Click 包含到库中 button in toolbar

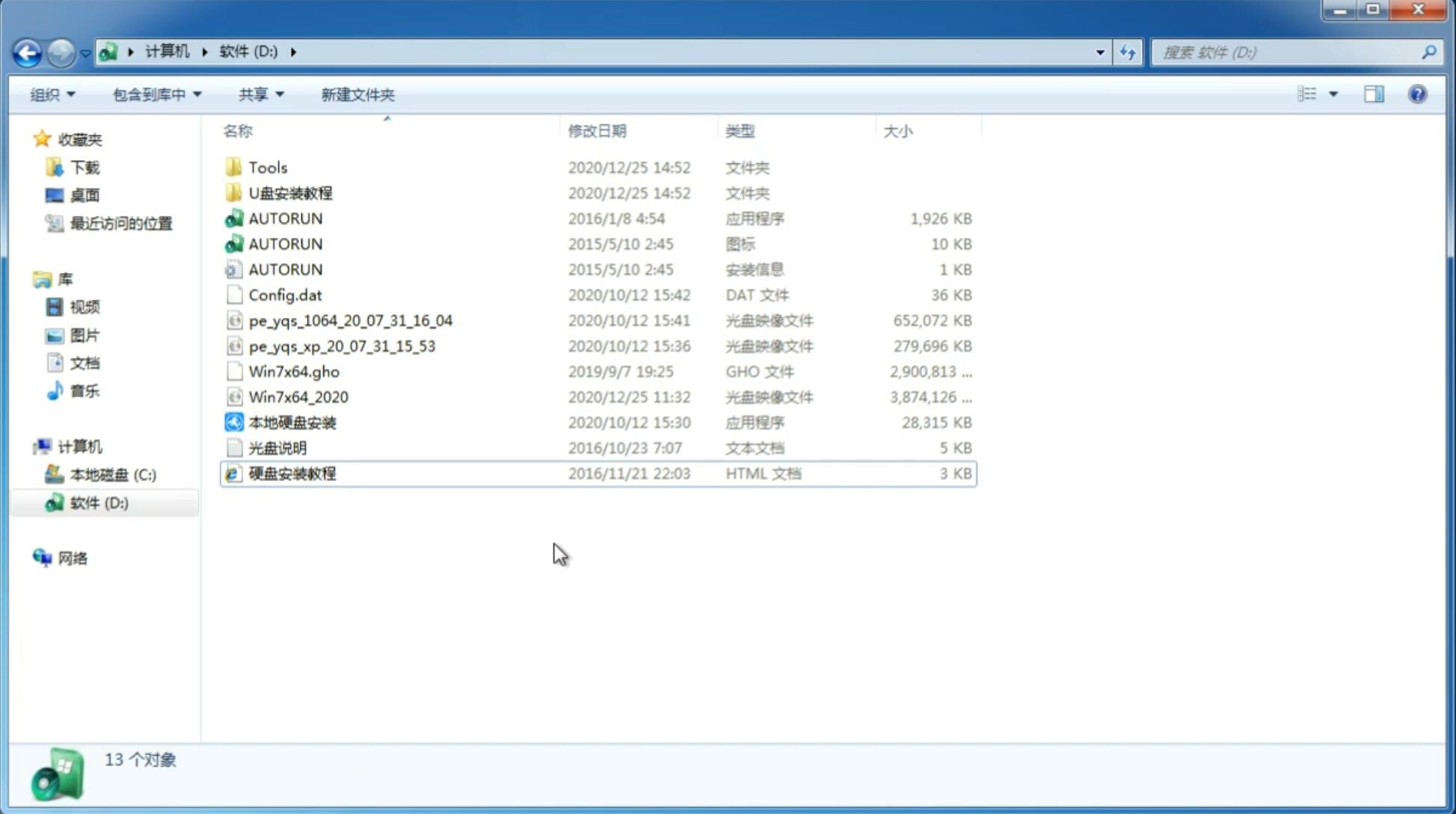[155, 94]
